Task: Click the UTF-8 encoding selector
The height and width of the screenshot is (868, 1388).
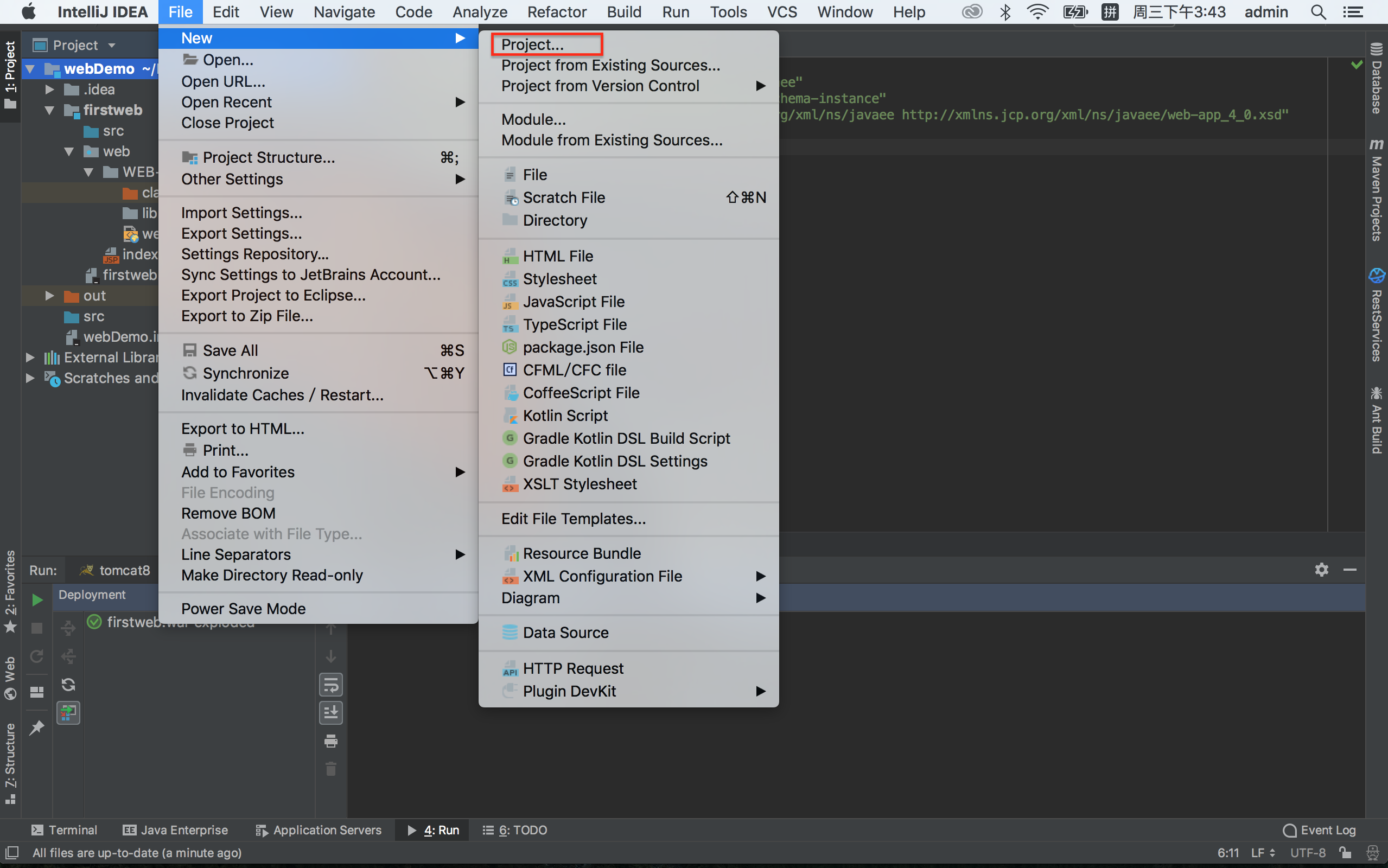Action: click(x=1308, y=852)
